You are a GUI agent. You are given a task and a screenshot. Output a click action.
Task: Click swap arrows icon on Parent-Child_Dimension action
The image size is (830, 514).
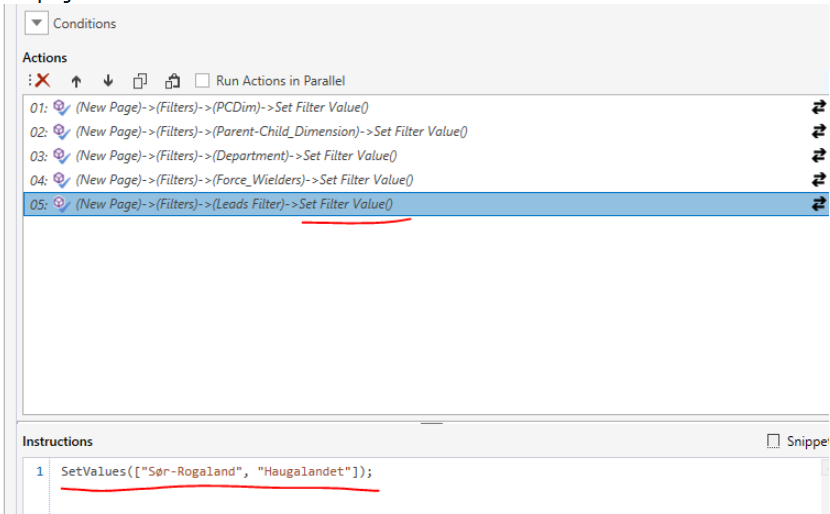pyautogui.click(x=818, y=131)
